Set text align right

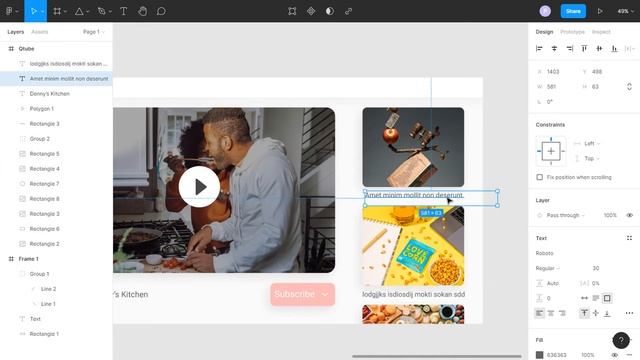coord(562,313)
